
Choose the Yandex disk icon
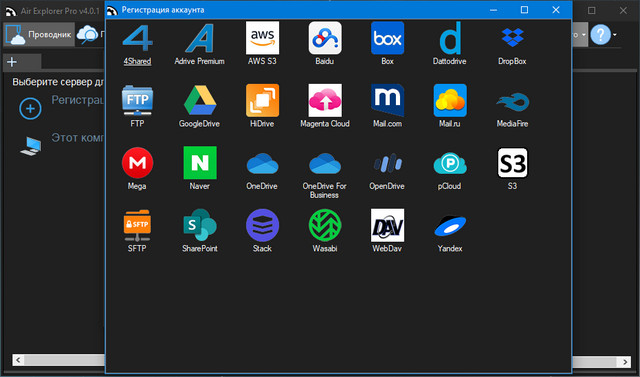pos(450,225)
